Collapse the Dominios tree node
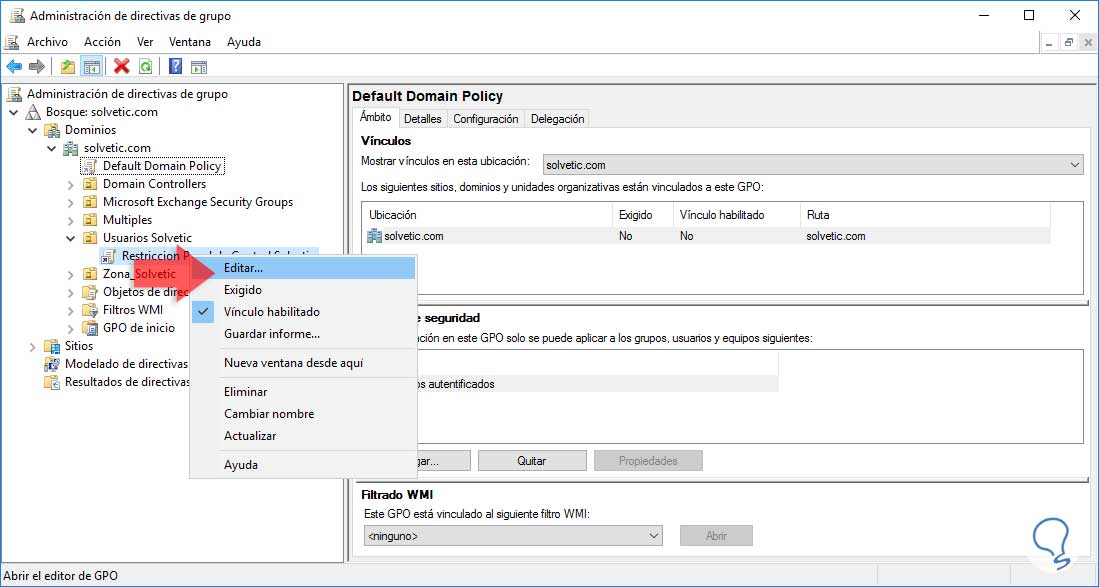Image resolution: width=1099 pixels, height=587 pixels. coord(33,130)
